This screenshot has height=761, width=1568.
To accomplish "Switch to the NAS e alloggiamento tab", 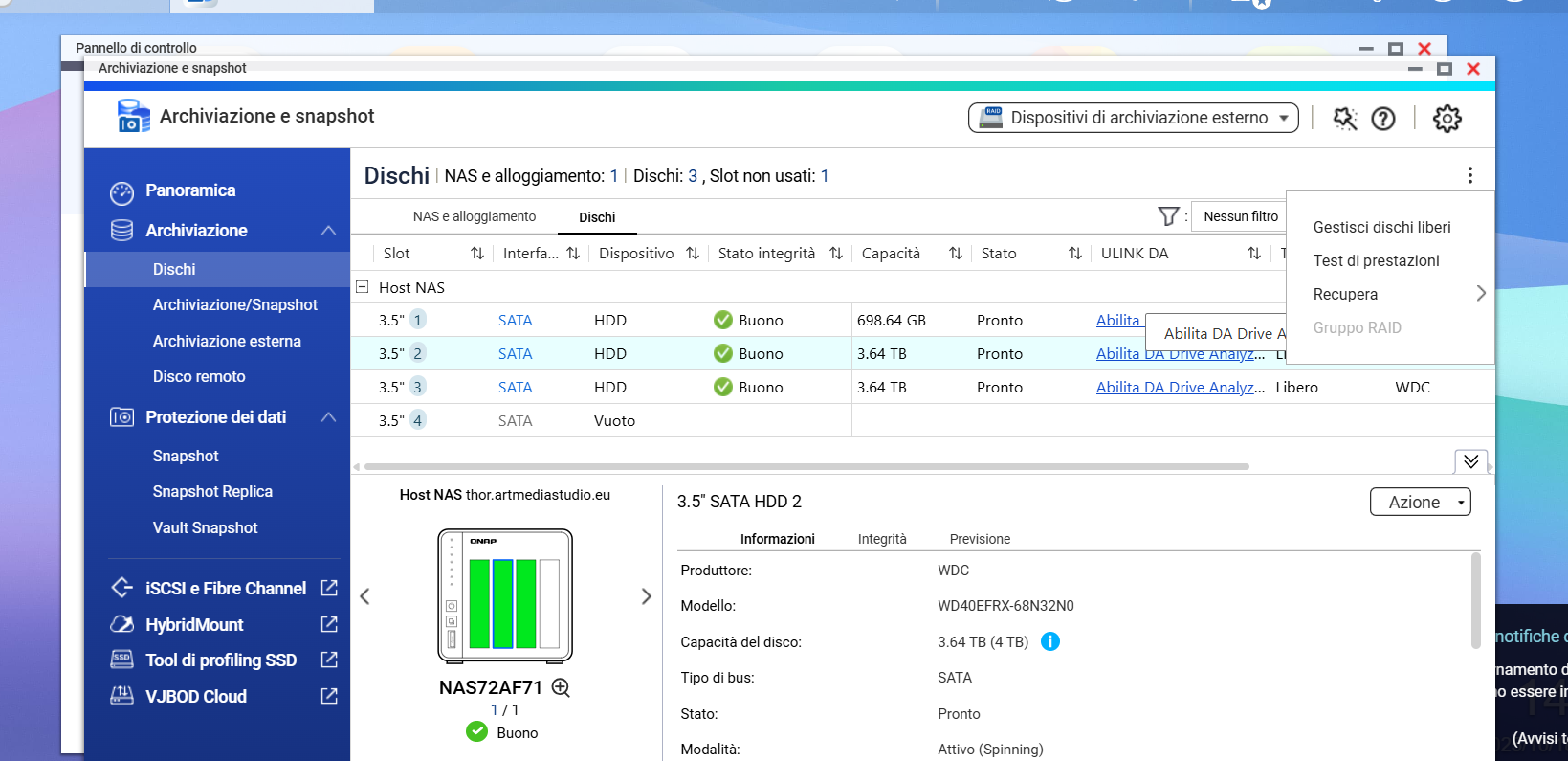I will pos(475,216).
